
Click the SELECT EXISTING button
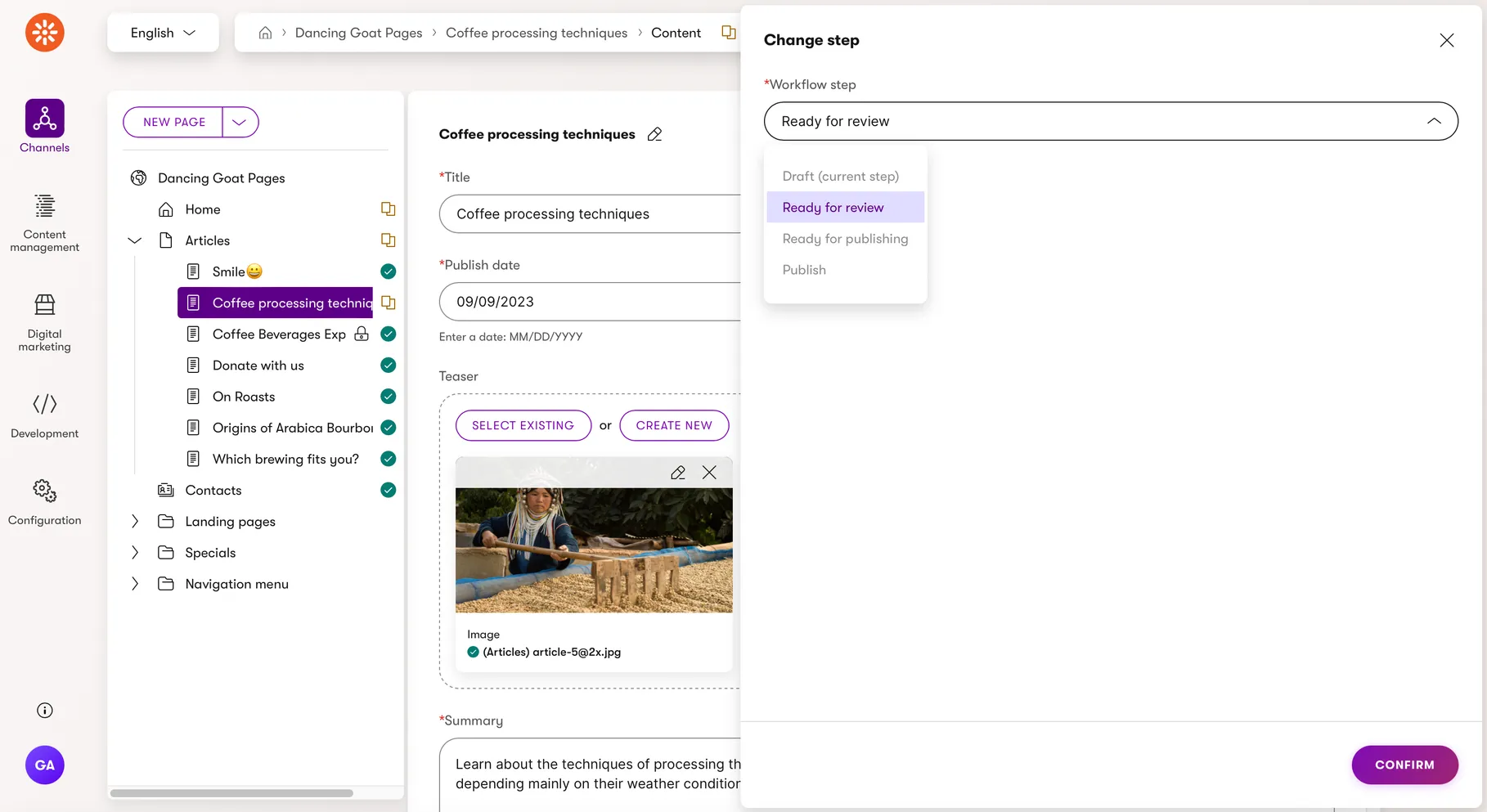[523, 425]
